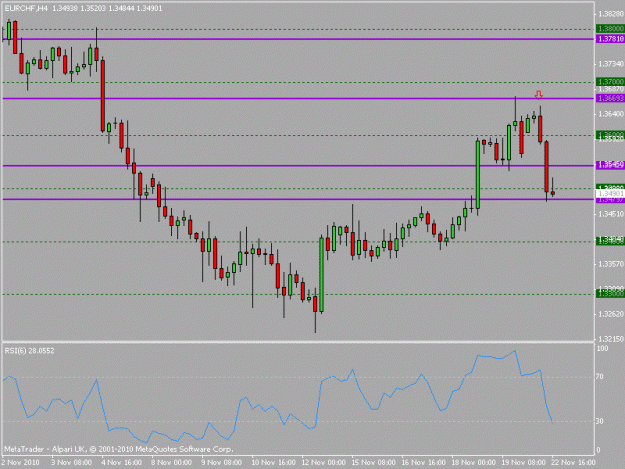
Task: Click the green 1.38000 price label
Action: [610, 29]
